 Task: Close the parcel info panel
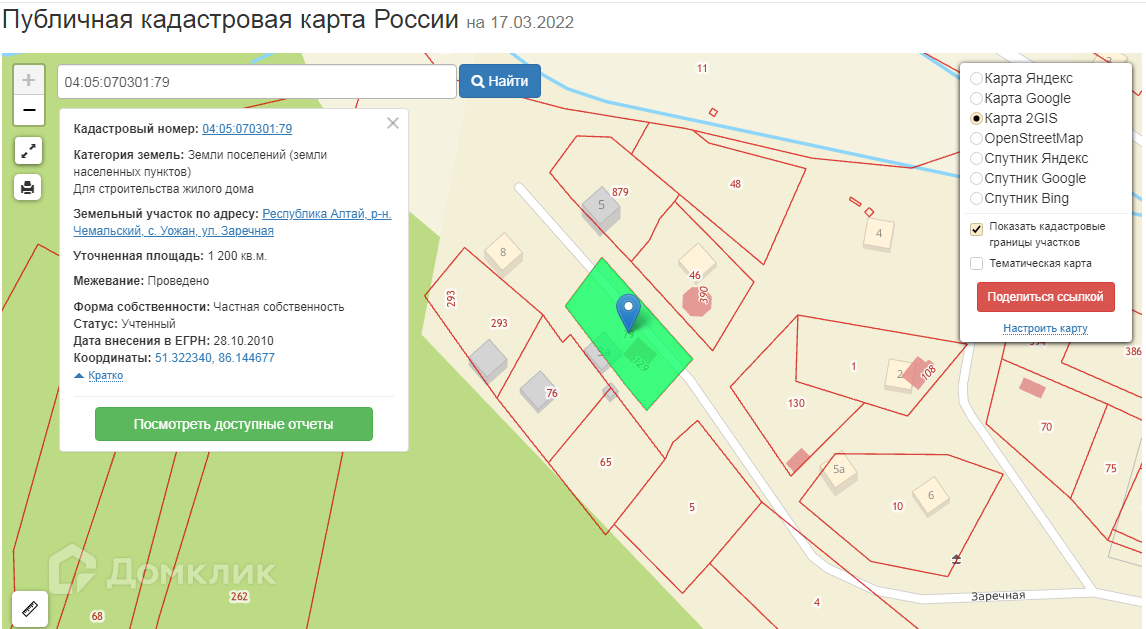tap(392, 123)
